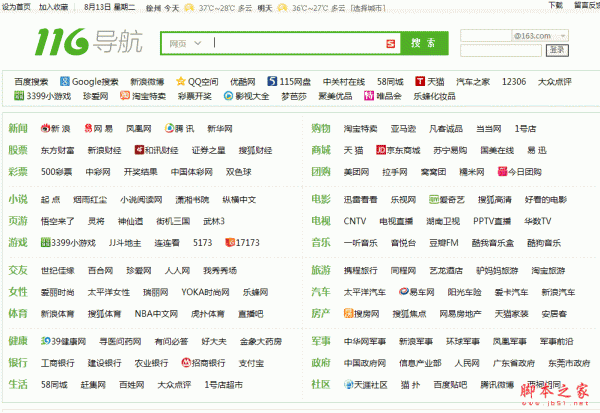Open the 新闻 category
This screenshot has height=413, width=600.
pos(18,128)
